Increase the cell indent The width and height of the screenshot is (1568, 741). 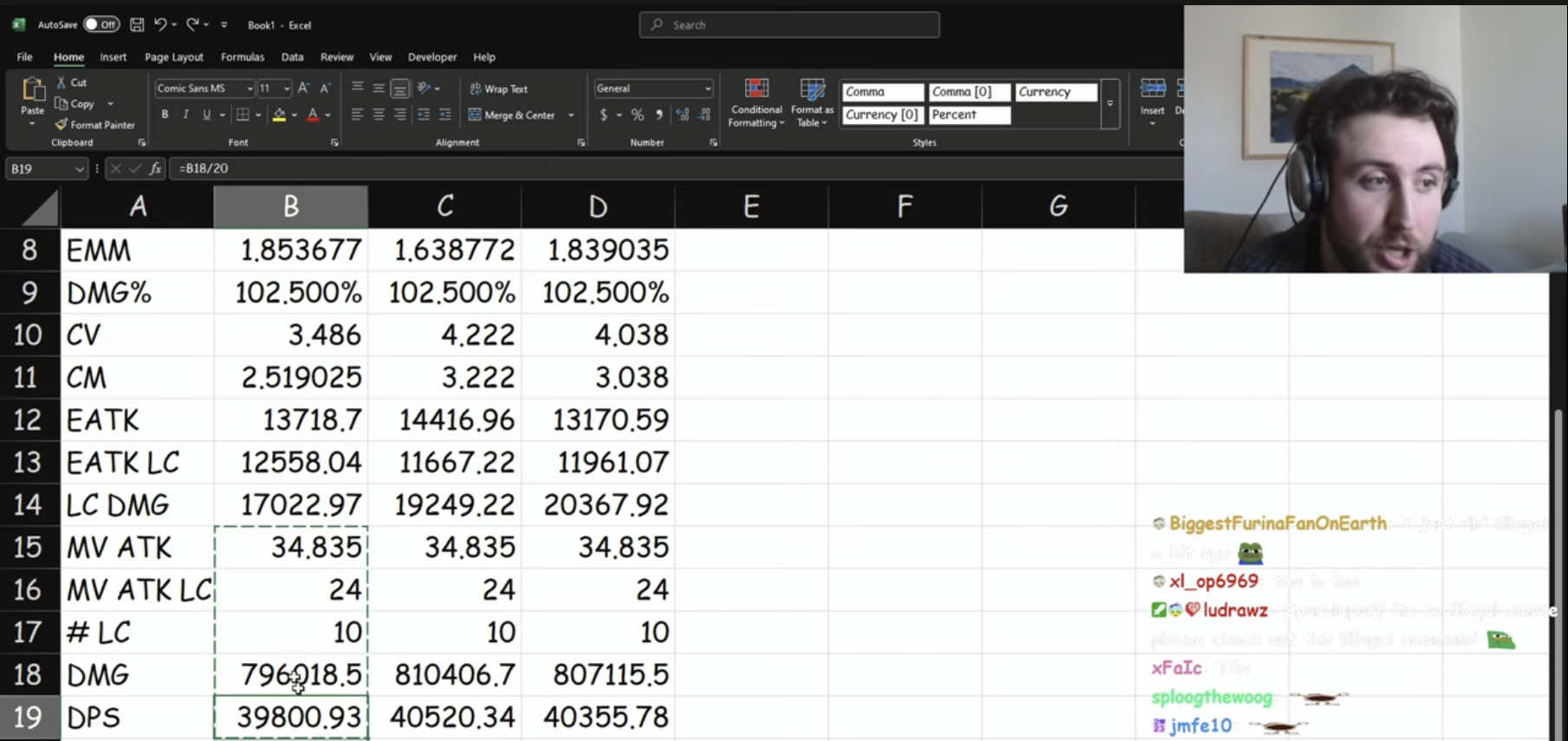(x=445, y=114)
